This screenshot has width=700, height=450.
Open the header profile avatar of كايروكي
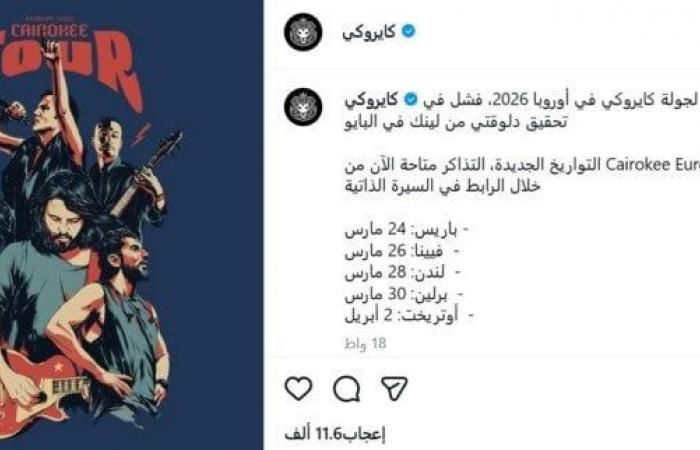303,32
